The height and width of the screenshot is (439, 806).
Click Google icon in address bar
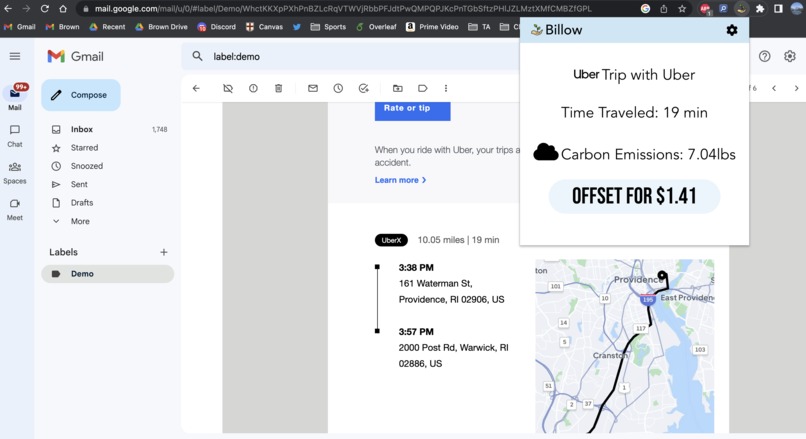(x=645, y=9)
